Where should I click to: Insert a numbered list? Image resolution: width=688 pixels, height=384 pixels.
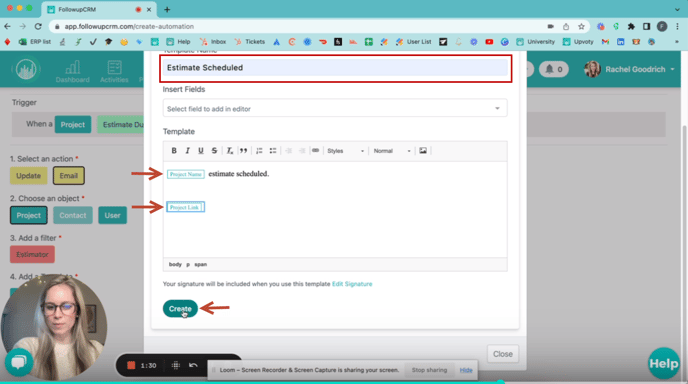pyautogui.click(x=259, y=151)
